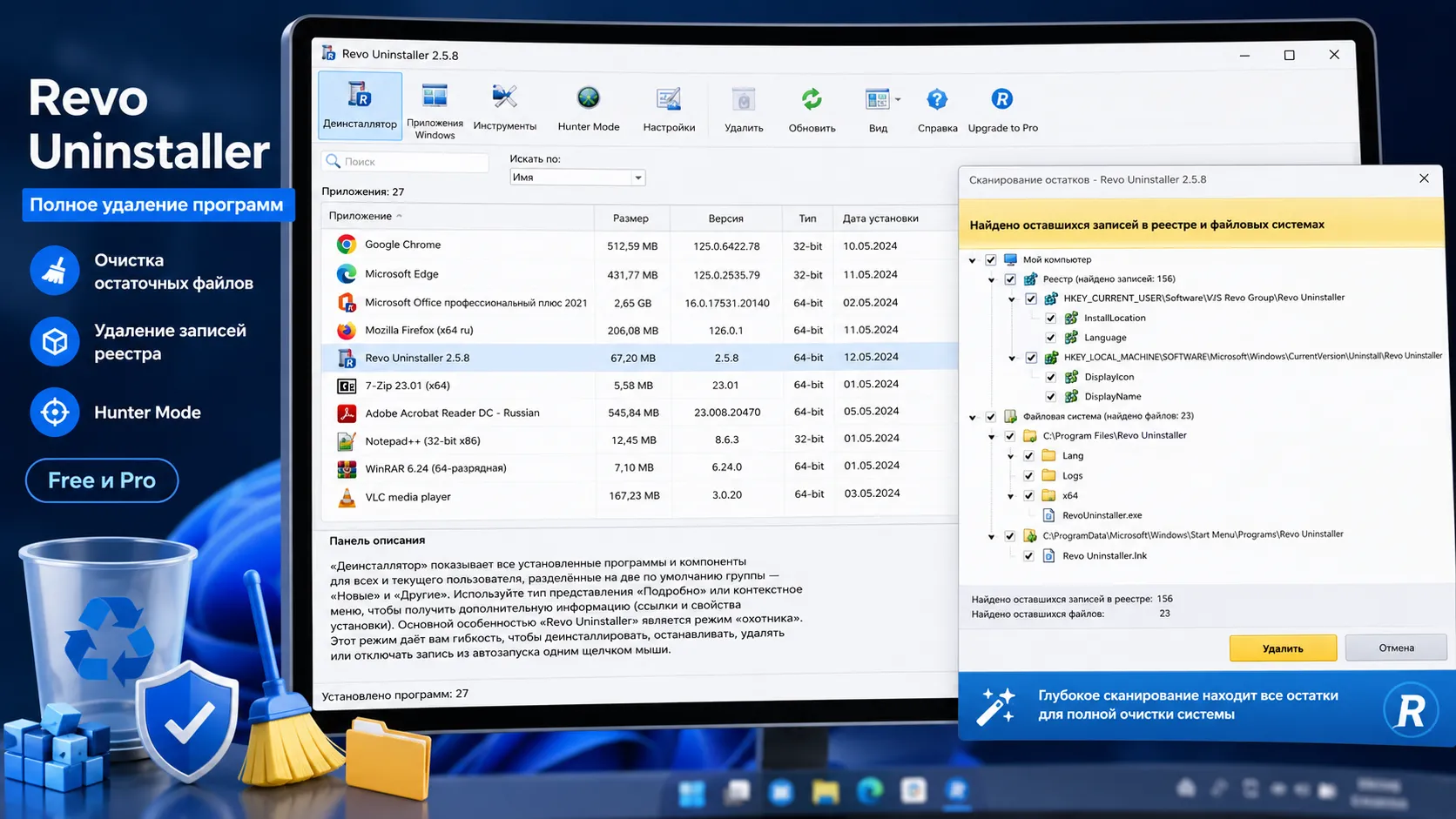Sort by Дата установки column header
This screenshot has width=1456, height=819.
click(880, 218)
